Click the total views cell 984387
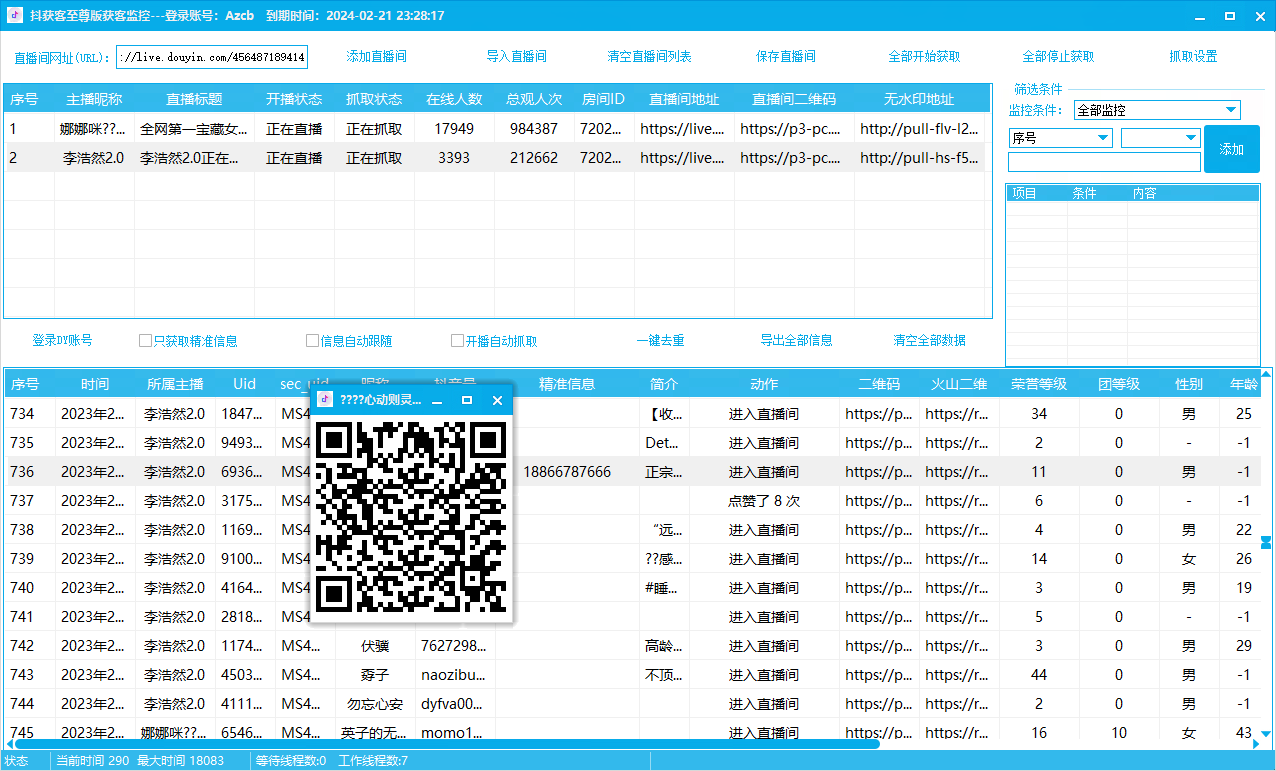This screenshot has width=1276, height=771. click(x=534, y=129)
